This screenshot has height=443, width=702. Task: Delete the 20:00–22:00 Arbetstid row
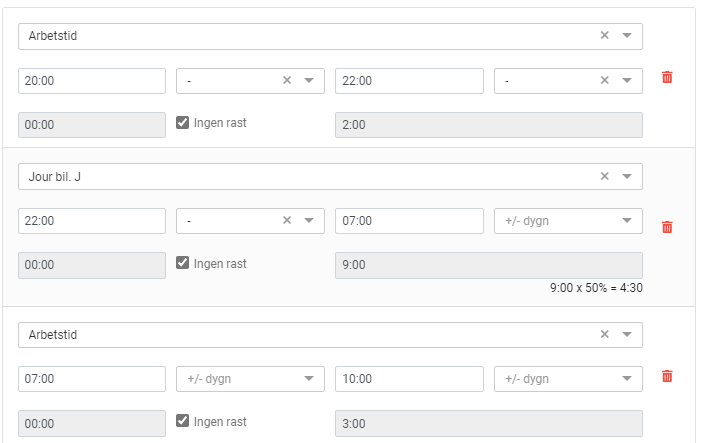[667, 78]
